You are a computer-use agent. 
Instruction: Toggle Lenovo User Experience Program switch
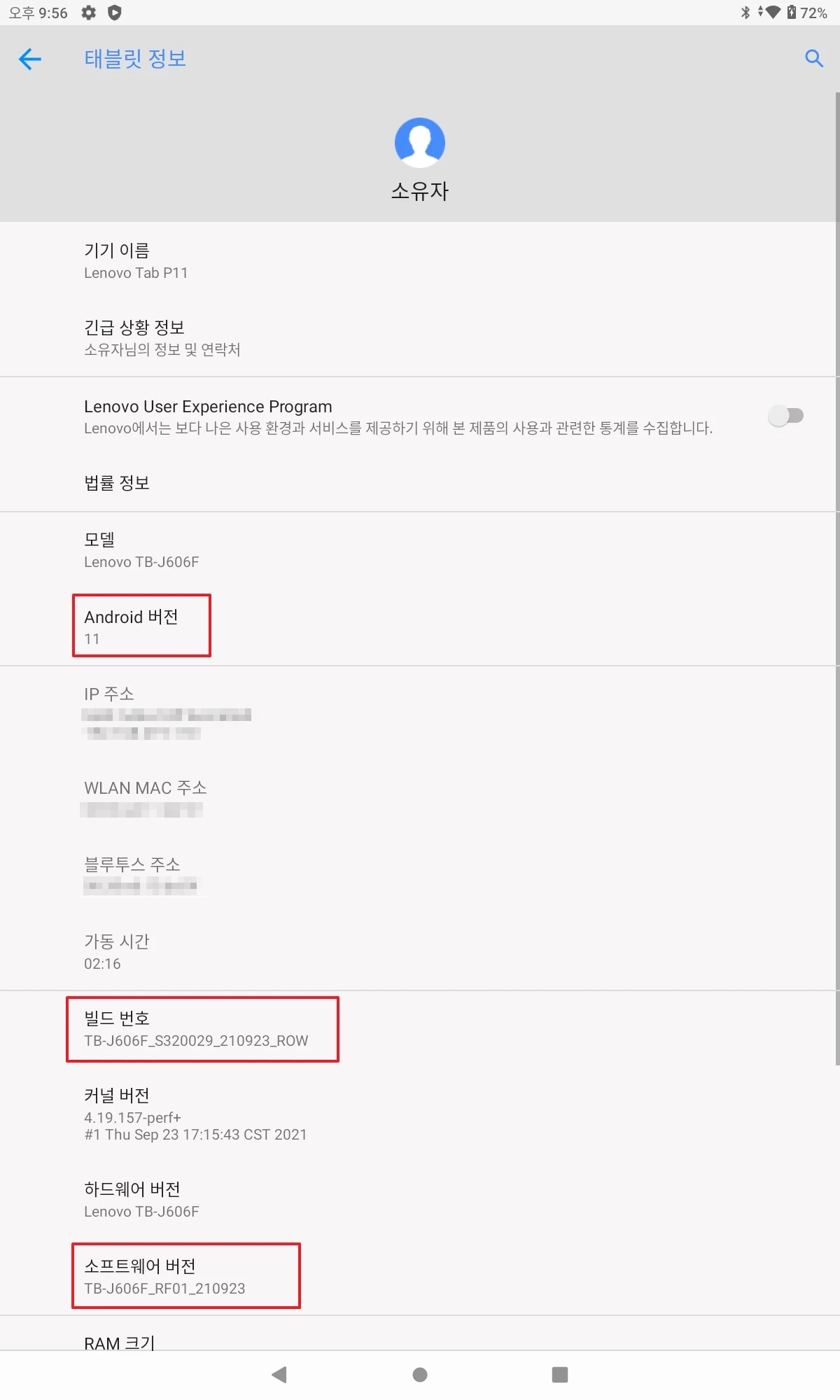coord(785,416)
